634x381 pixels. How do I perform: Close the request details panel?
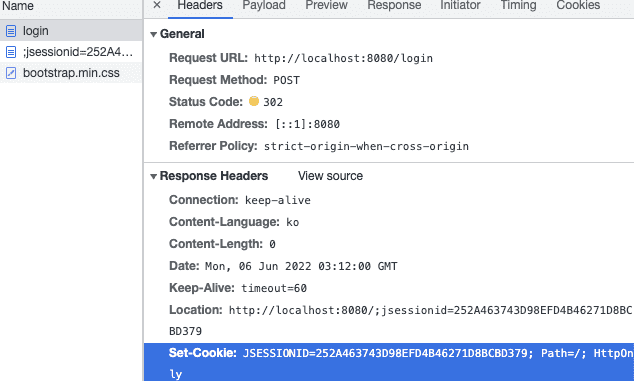[x=157, y=5]
